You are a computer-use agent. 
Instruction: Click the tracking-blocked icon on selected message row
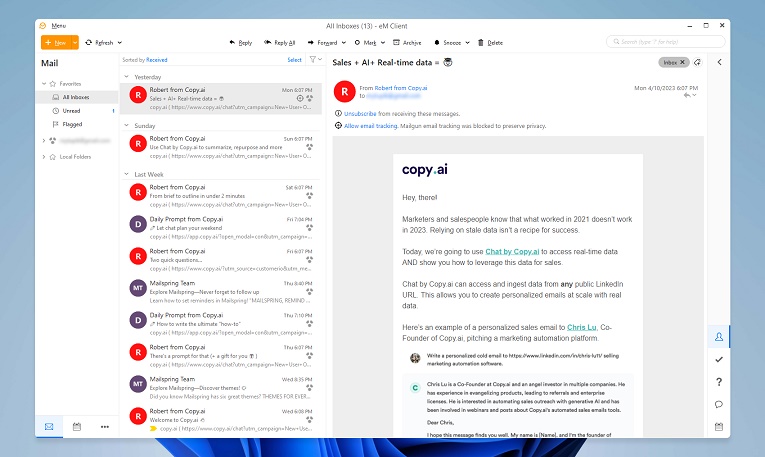click(300, 99)
